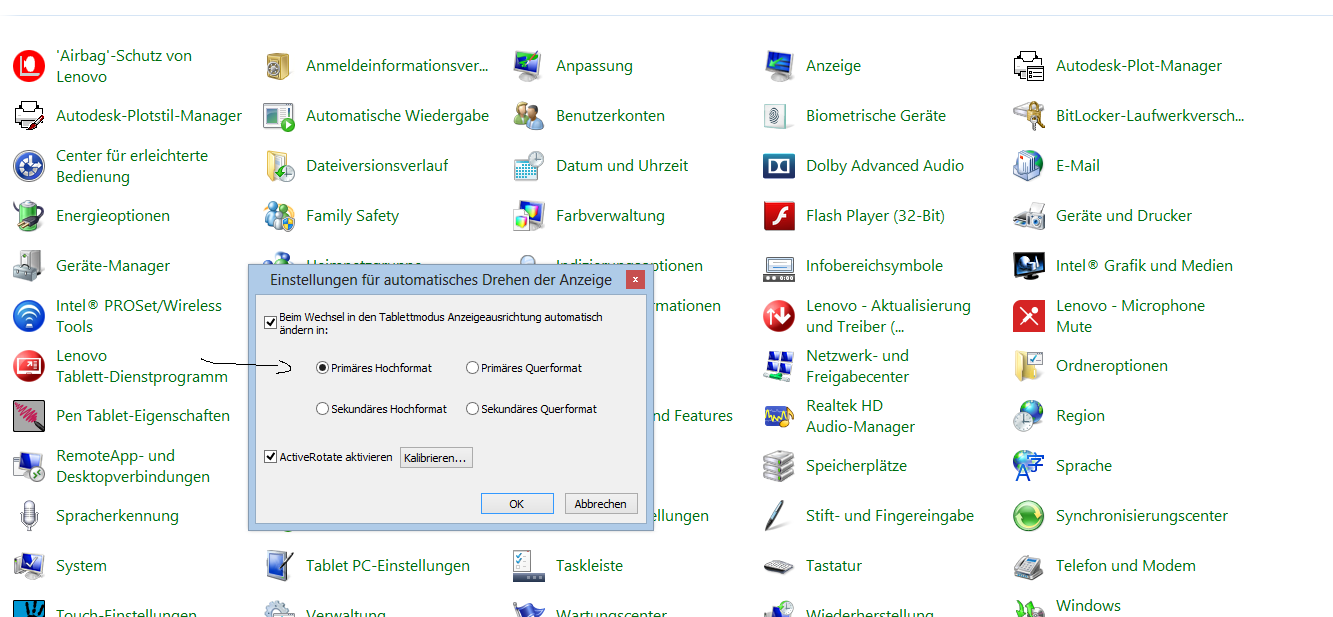Click the Dateiversionsverlauf icon

[x=279, y=166]
